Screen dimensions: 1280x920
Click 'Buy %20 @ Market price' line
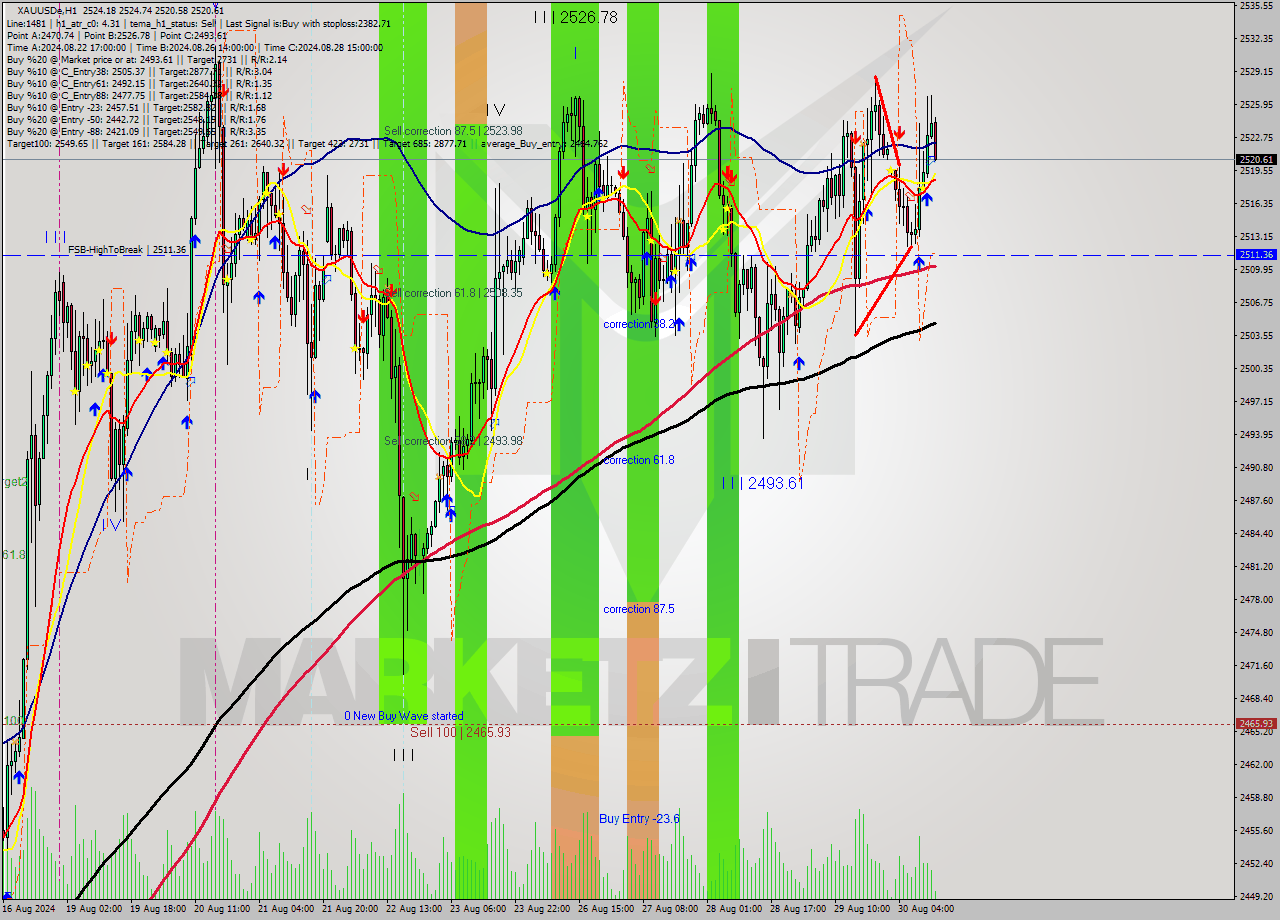pyautogui.click(x=147, y=59)
